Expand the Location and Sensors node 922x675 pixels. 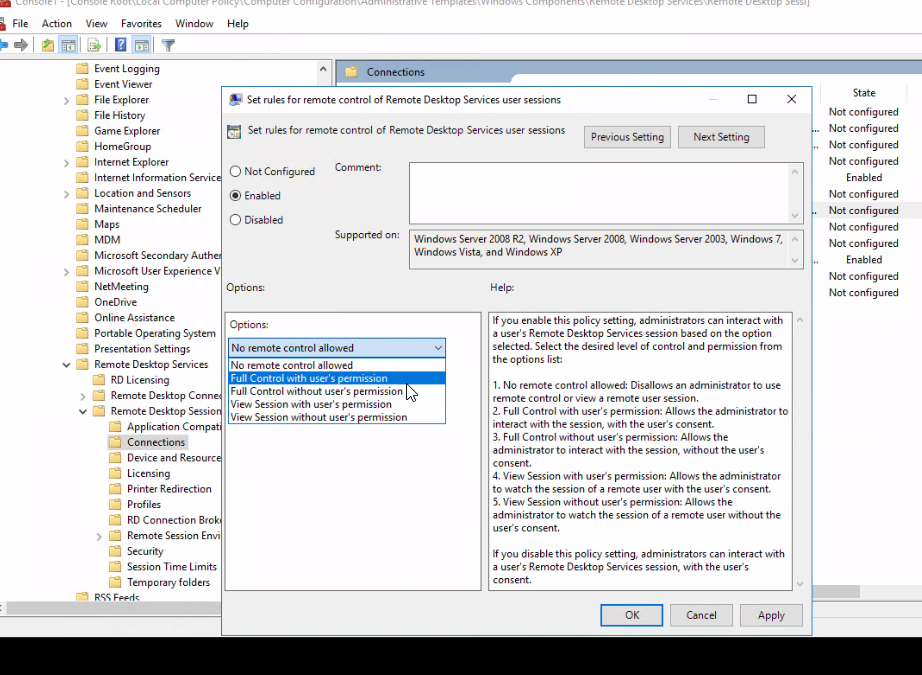click(66, 194)
